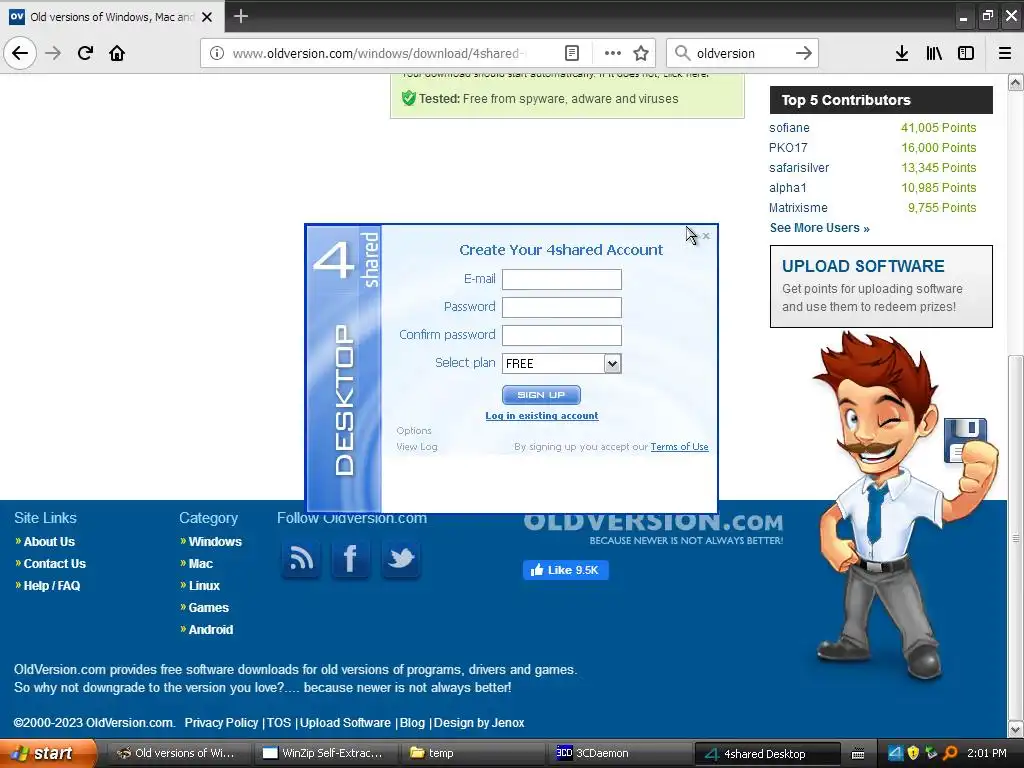Viewport: 1024px width, 768px height.
Task: Switch to 4shared Desktop taskbar item
Action: 767,754
